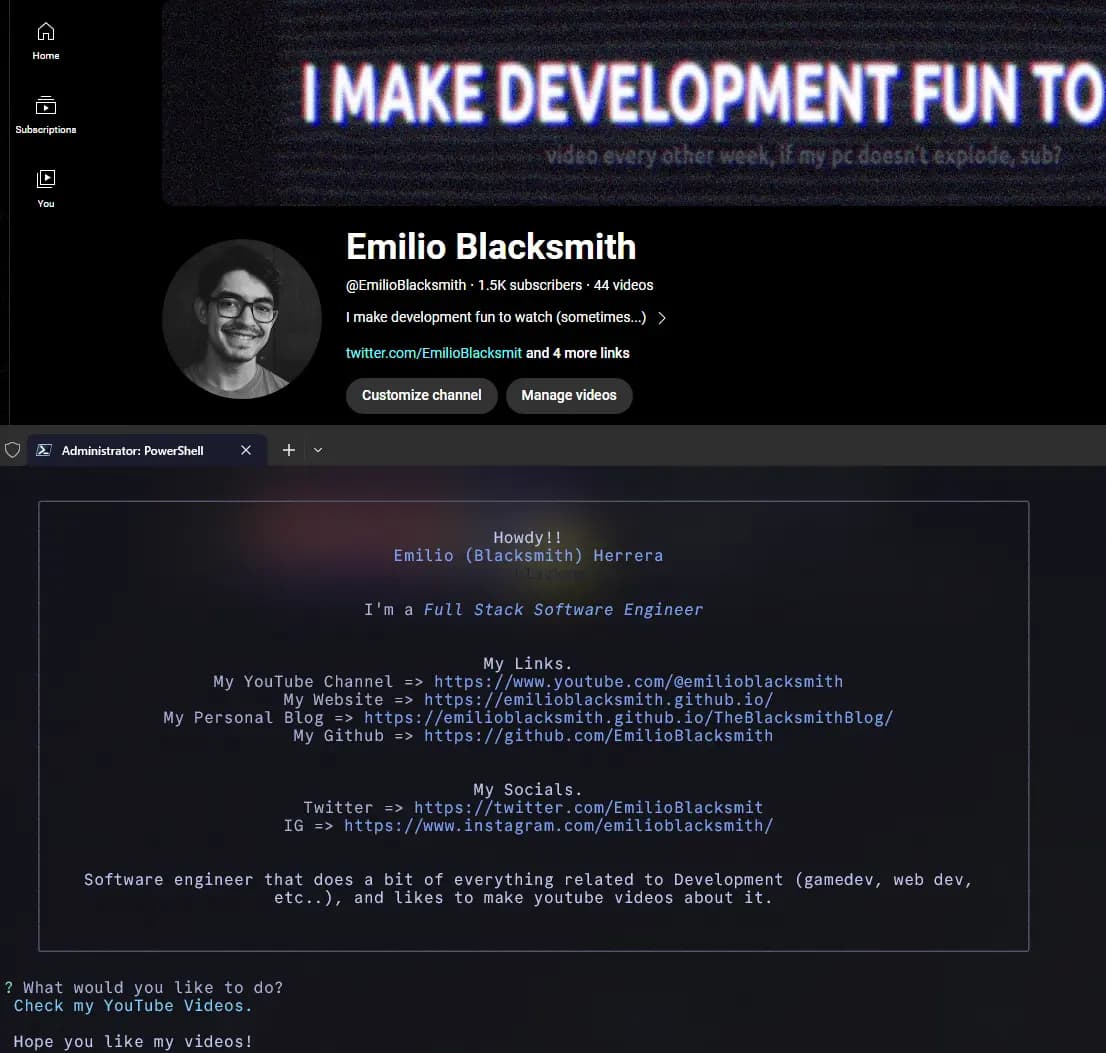Show the 'and 4 more links' list
Viewport: 1106px width, 1053px height.
[x=578, y=353]
